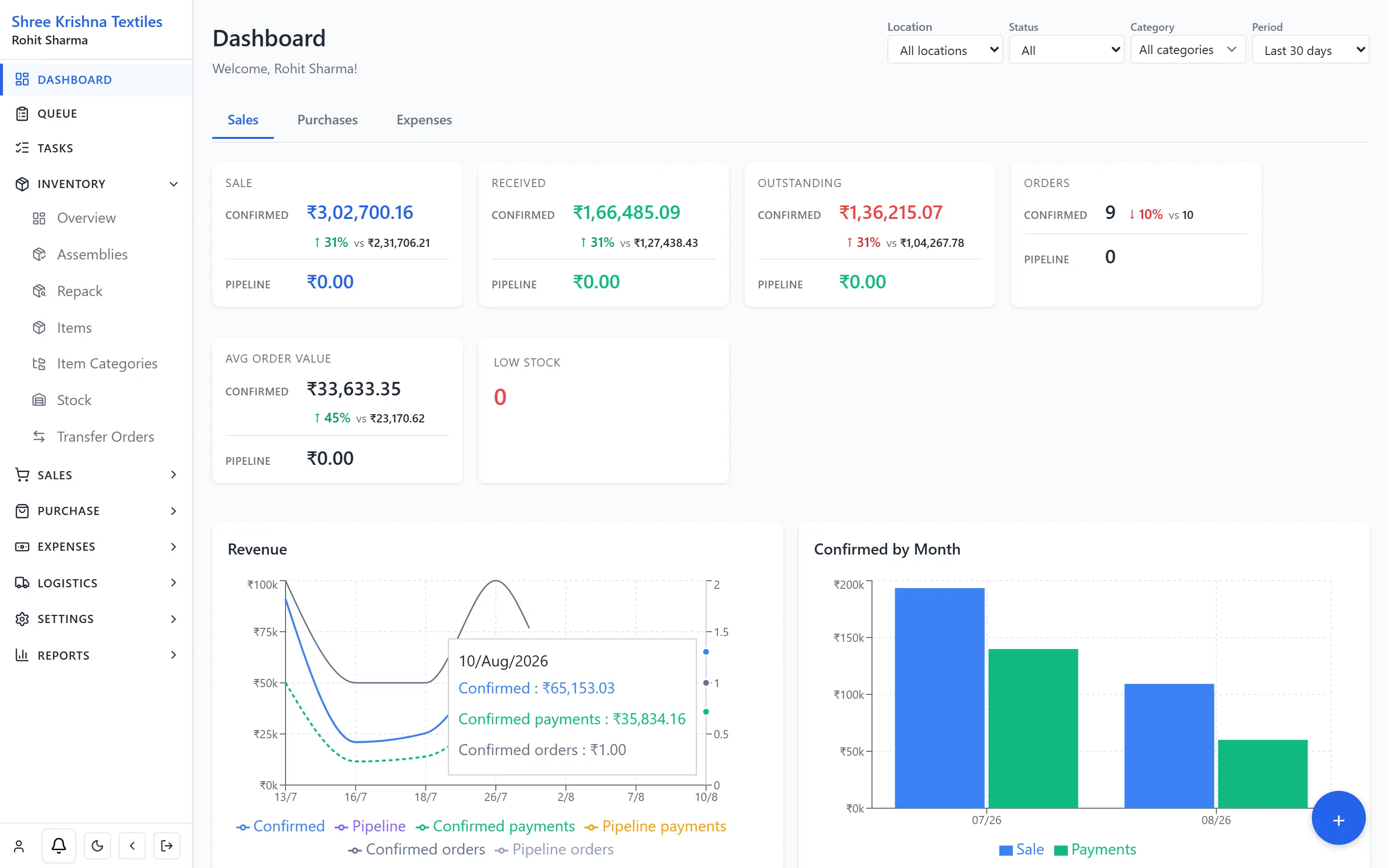Click the Items box icon
The image size is (1389, 868).
(x=39, y=327)
